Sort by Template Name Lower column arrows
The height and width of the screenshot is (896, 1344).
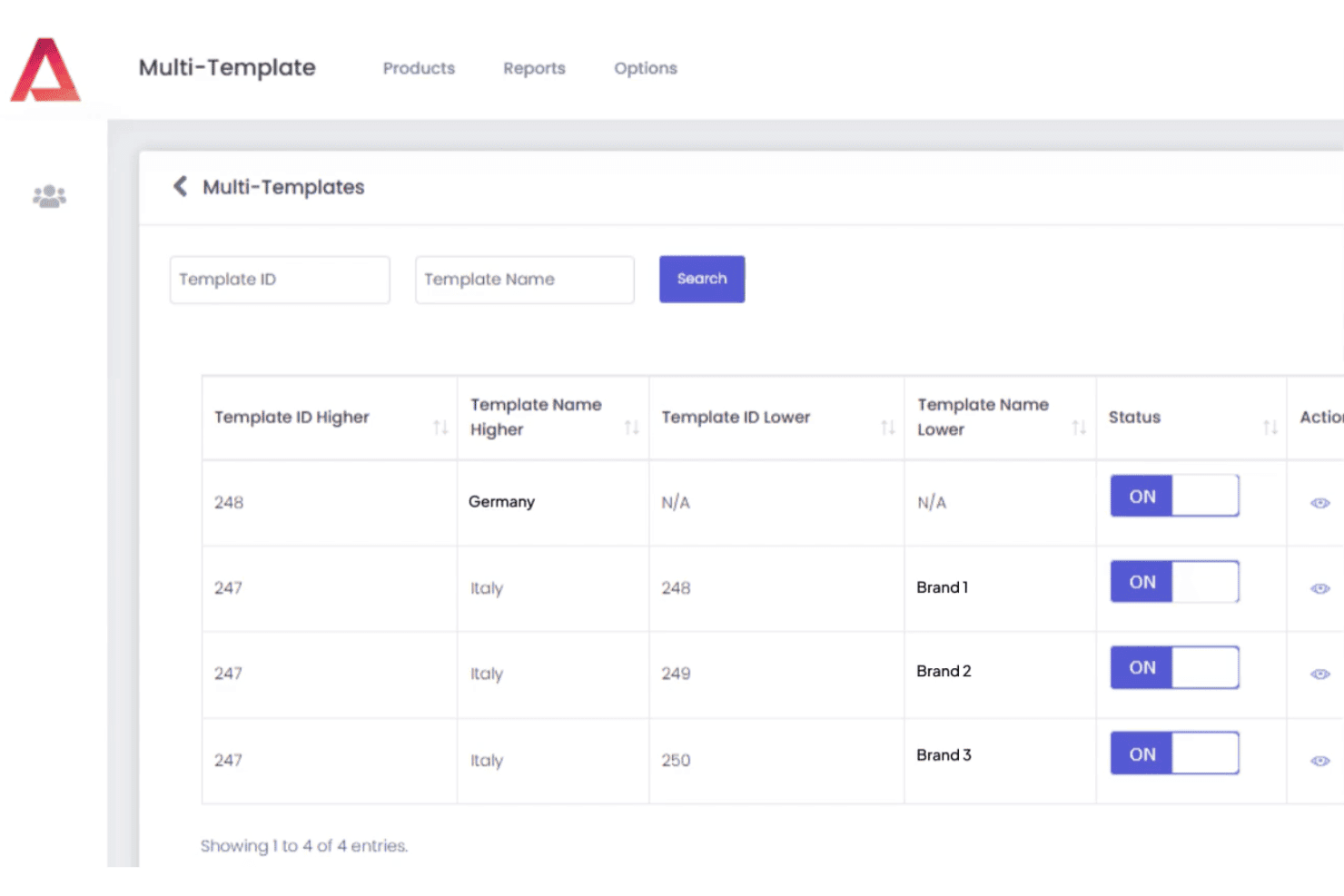point(1079,427)
